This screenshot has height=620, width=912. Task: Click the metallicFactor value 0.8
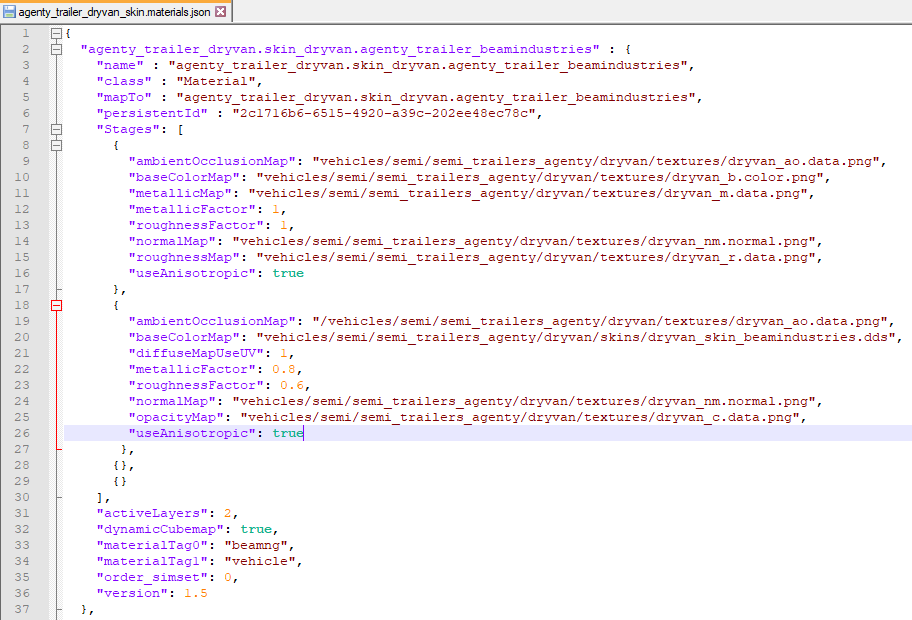284,369
